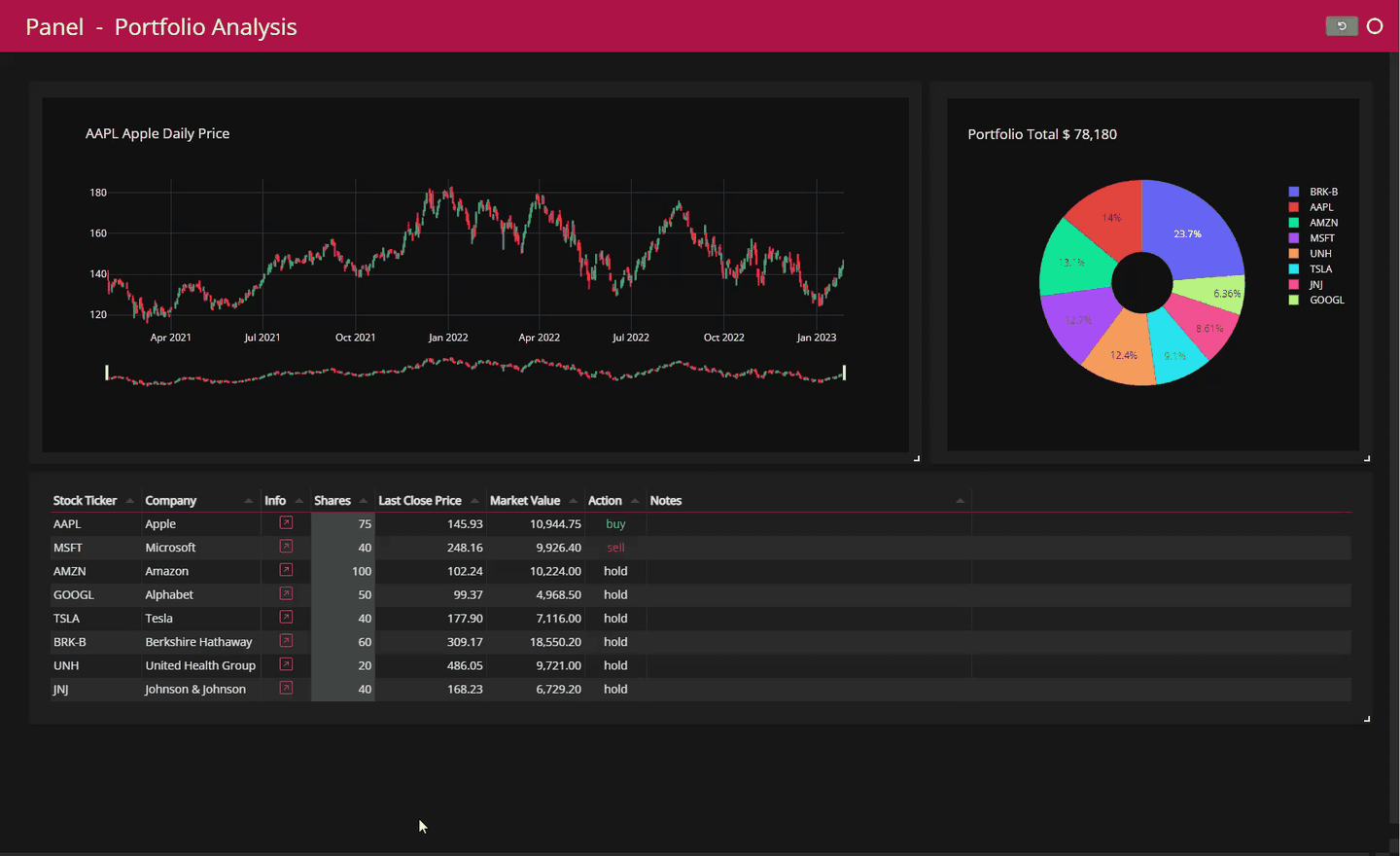Click the info link icon for GOOGL
This screenshot has width=1400, height=856.
pyautogui.click(x=286, y=594)
